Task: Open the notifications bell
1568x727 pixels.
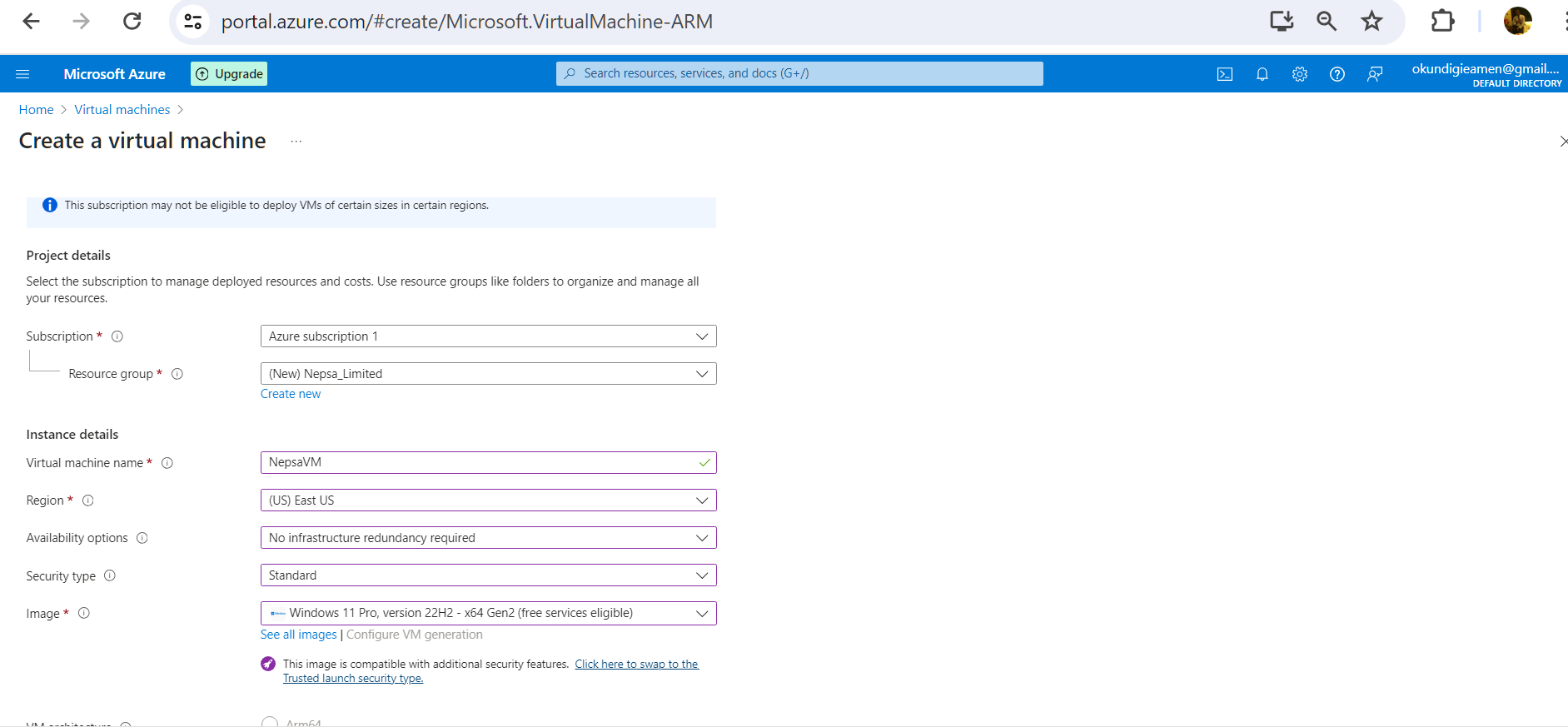Action: coord(1262,74)
